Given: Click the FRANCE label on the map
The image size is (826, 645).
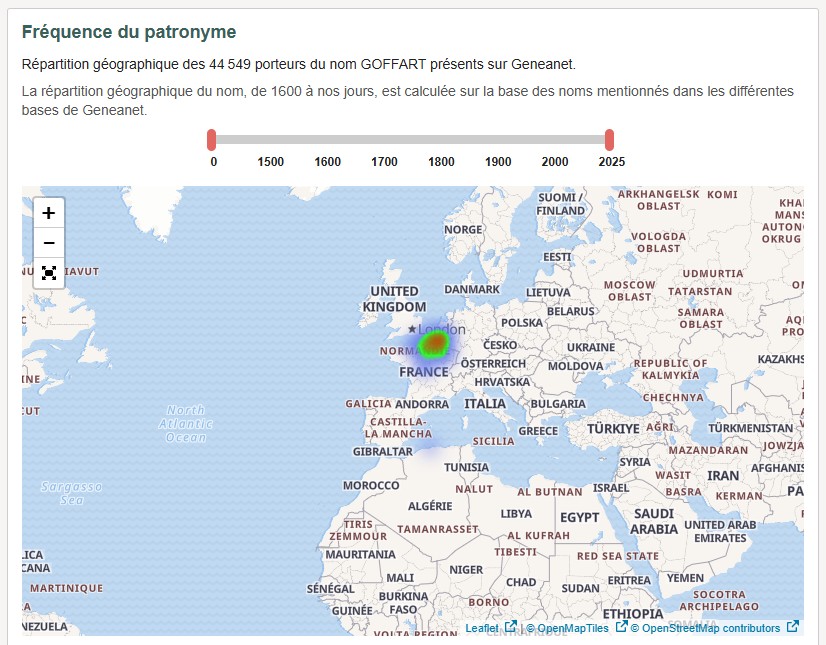Looking at the screenshot, I should [424, 372].
